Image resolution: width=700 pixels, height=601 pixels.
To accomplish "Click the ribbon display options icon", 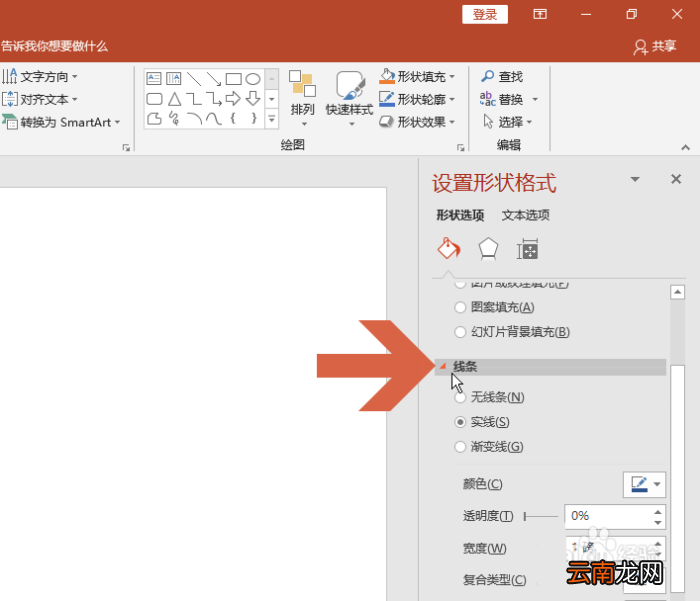I will coord(540,14).
